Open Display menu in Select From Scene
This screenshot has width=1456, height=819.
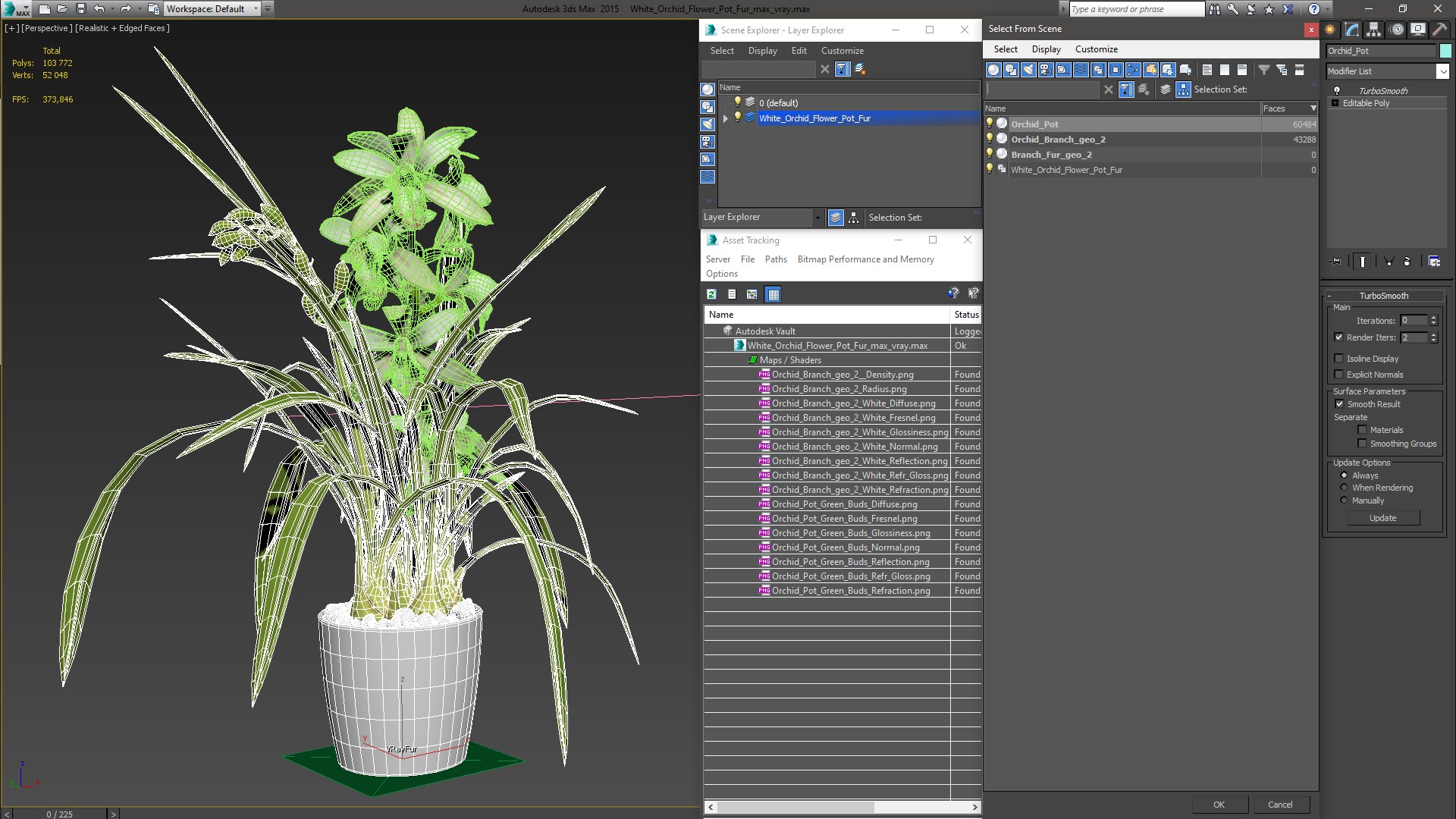[1046, 49]
